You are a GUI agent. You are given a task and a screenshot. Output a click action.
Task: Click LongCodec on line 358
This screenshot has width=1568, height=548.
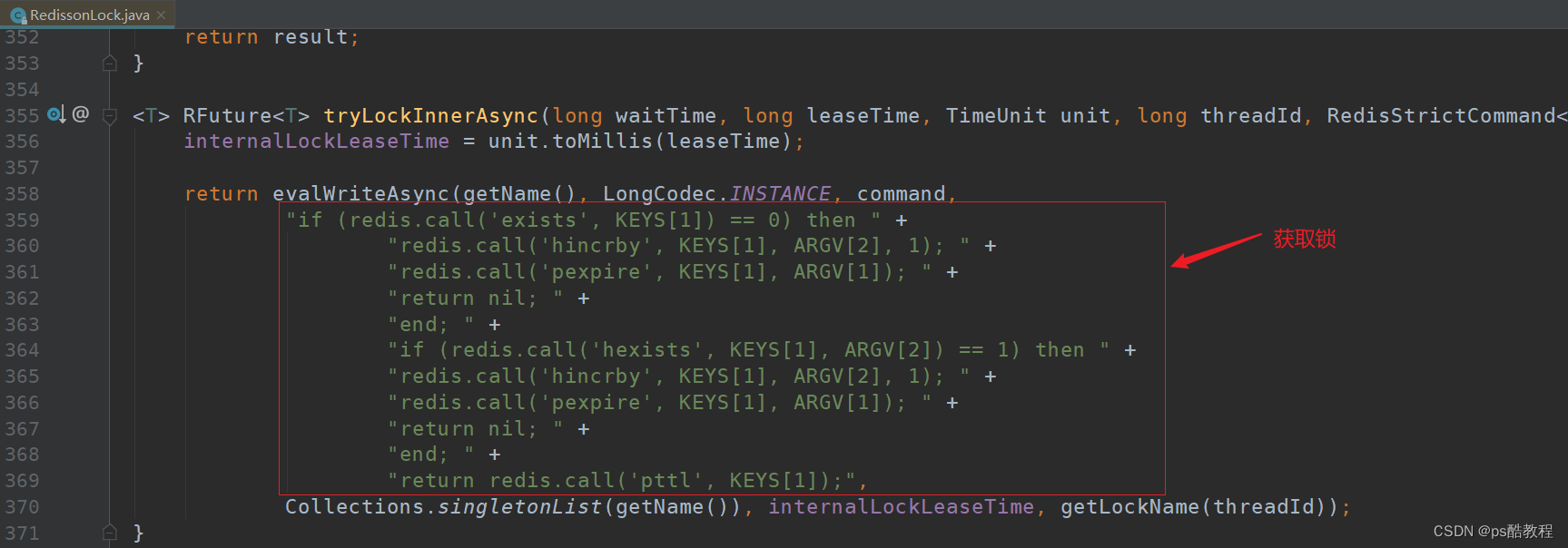pyautogui.click(x=660, y=194)
